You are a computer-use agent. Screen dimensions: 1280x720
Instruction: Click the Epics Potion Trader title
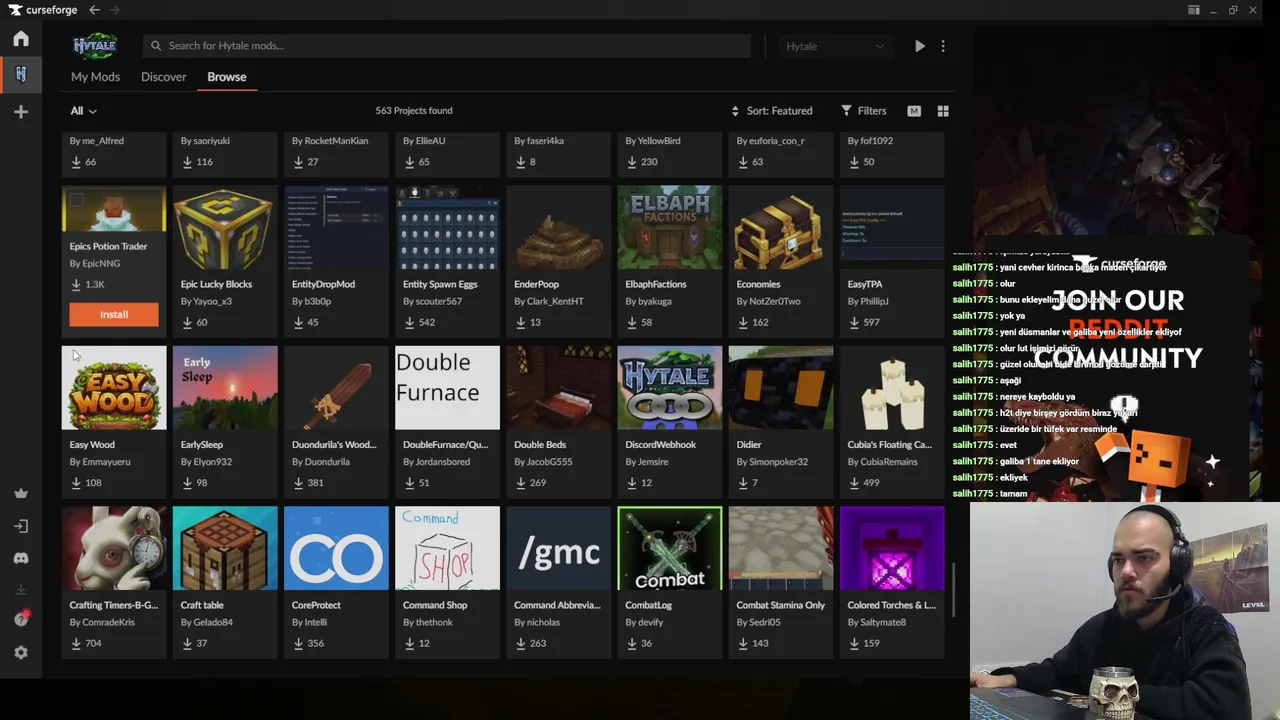pyautogui.click(x=108, y=246)
